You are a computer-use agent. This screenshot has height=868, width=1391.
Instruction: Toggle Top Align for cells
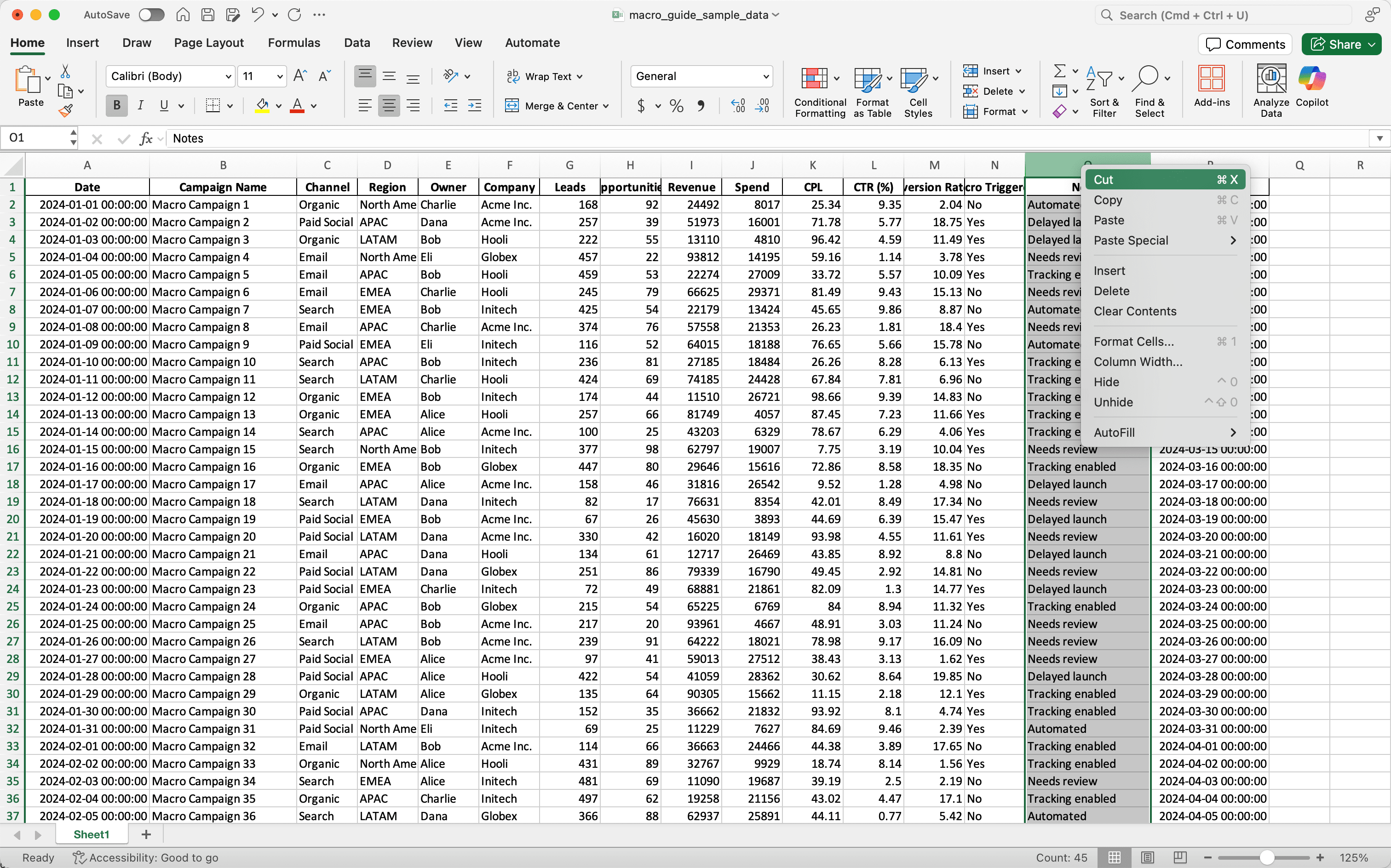click(365, 76)
